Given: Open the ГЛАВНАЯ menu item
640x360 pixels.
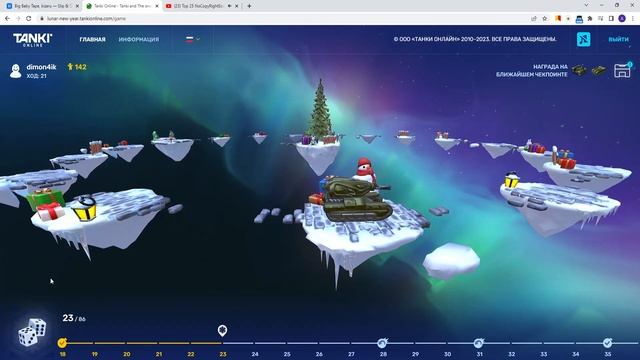Looking at the screenshot, I should (93, 40).
